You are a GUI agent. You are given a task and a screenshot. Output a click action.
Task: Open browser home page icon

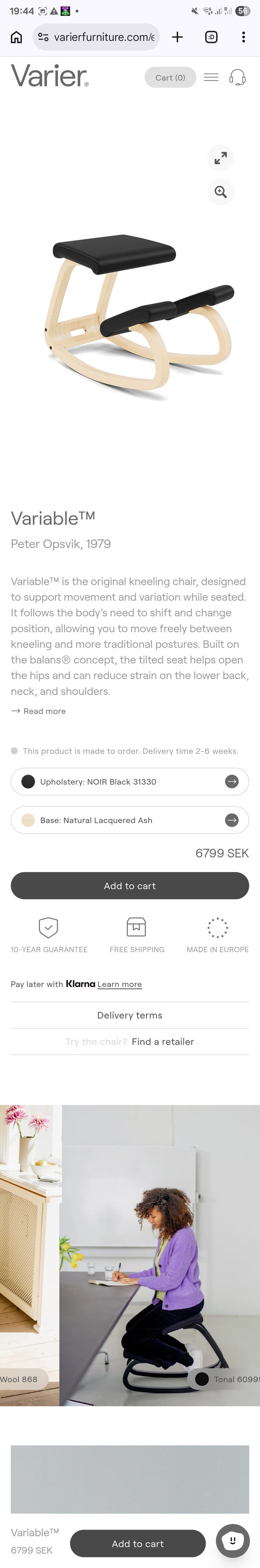[16, 37]
